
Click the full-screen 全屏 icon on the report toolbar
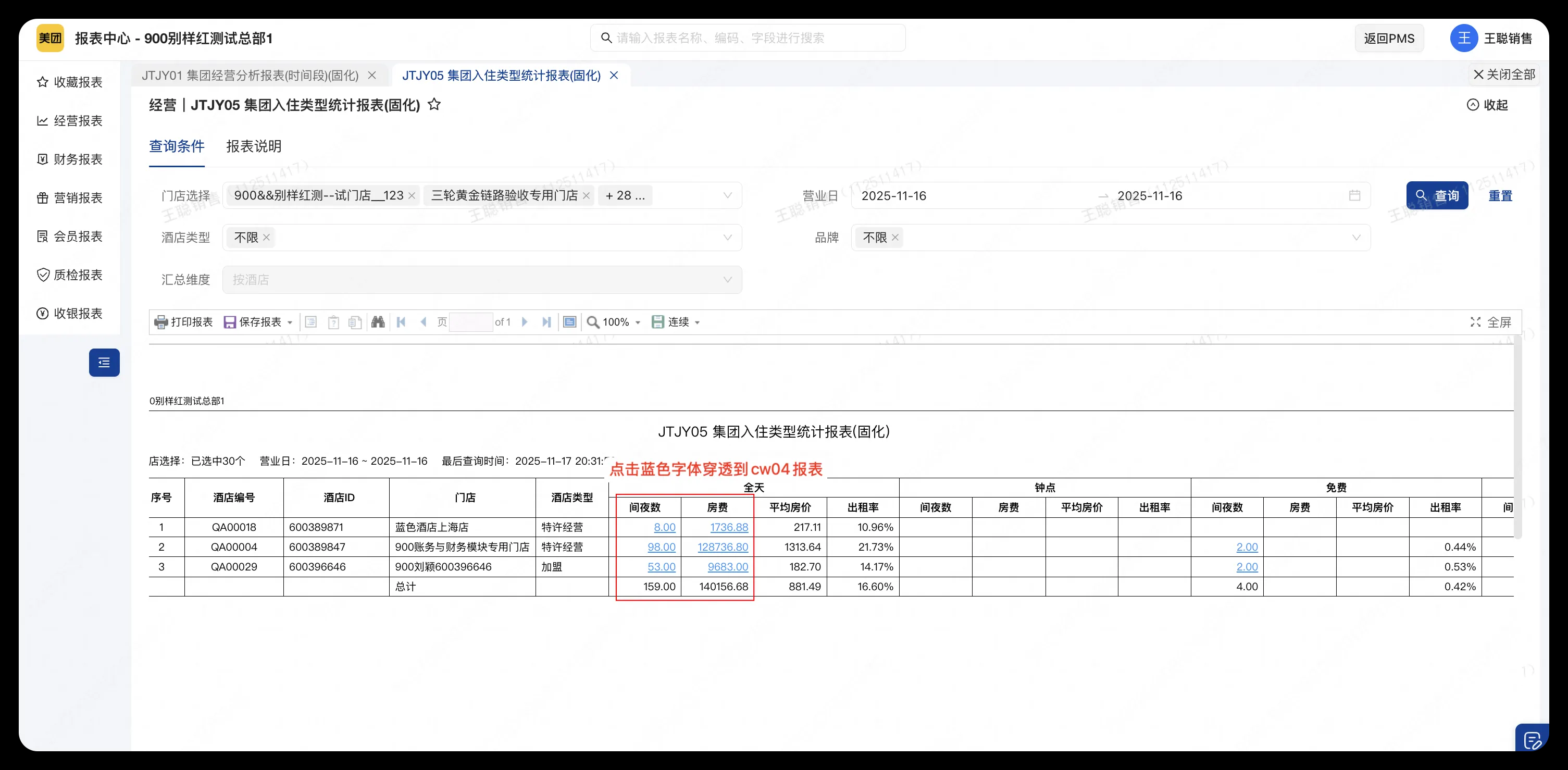point(1475,322)
